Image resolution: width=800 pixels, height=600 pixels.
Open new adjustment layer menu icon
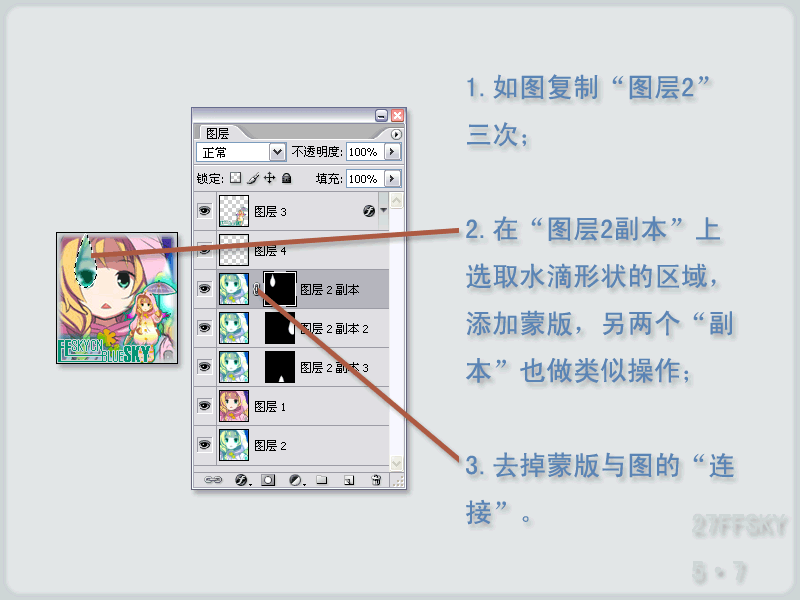(x=296, y=480)
